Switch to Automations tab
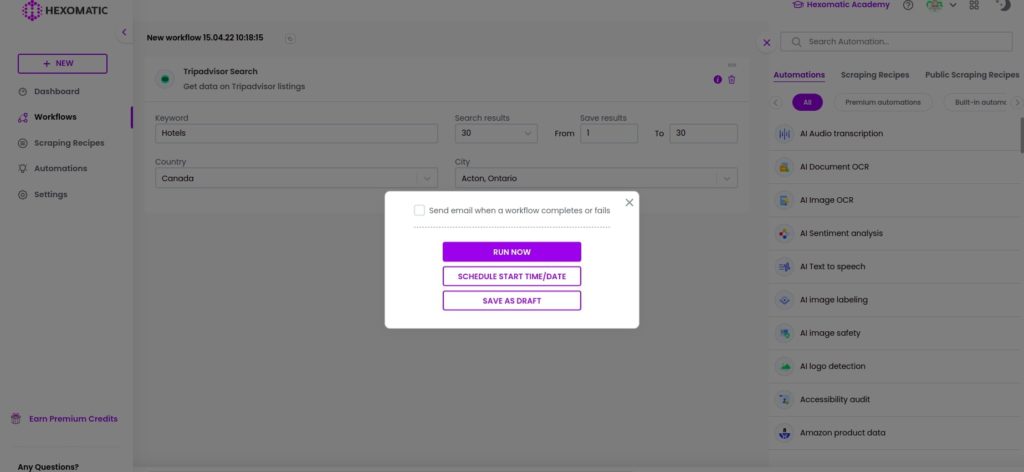1024x472 pixels. (x=799, y=75)
